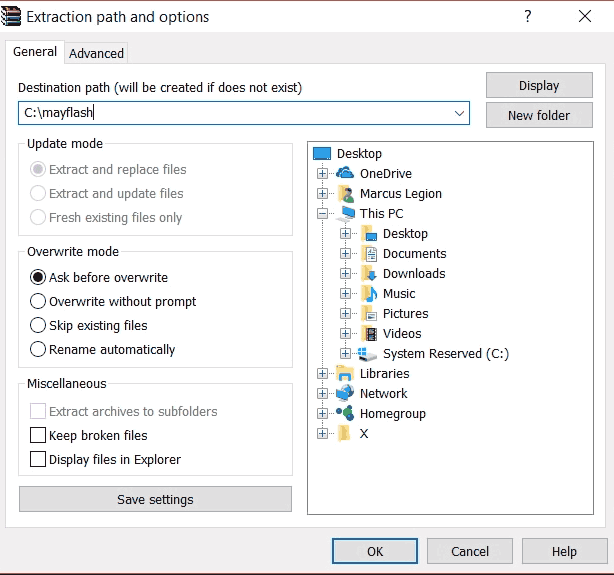Click the This PC computer icon

(x=347, y=213)
